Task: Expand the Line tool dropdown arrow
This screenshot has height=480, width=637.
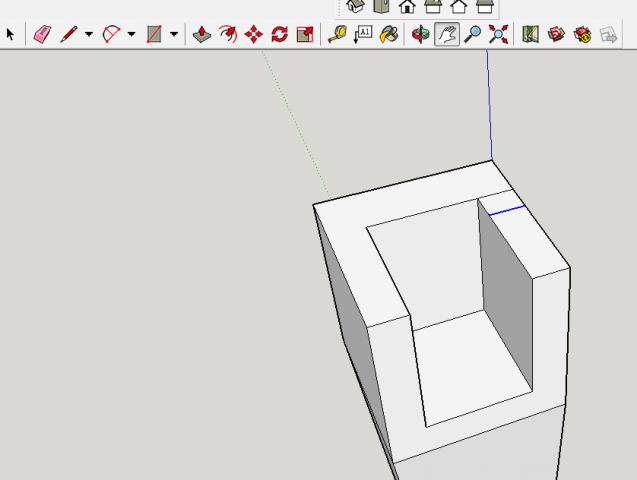Action: pos(88,34)
